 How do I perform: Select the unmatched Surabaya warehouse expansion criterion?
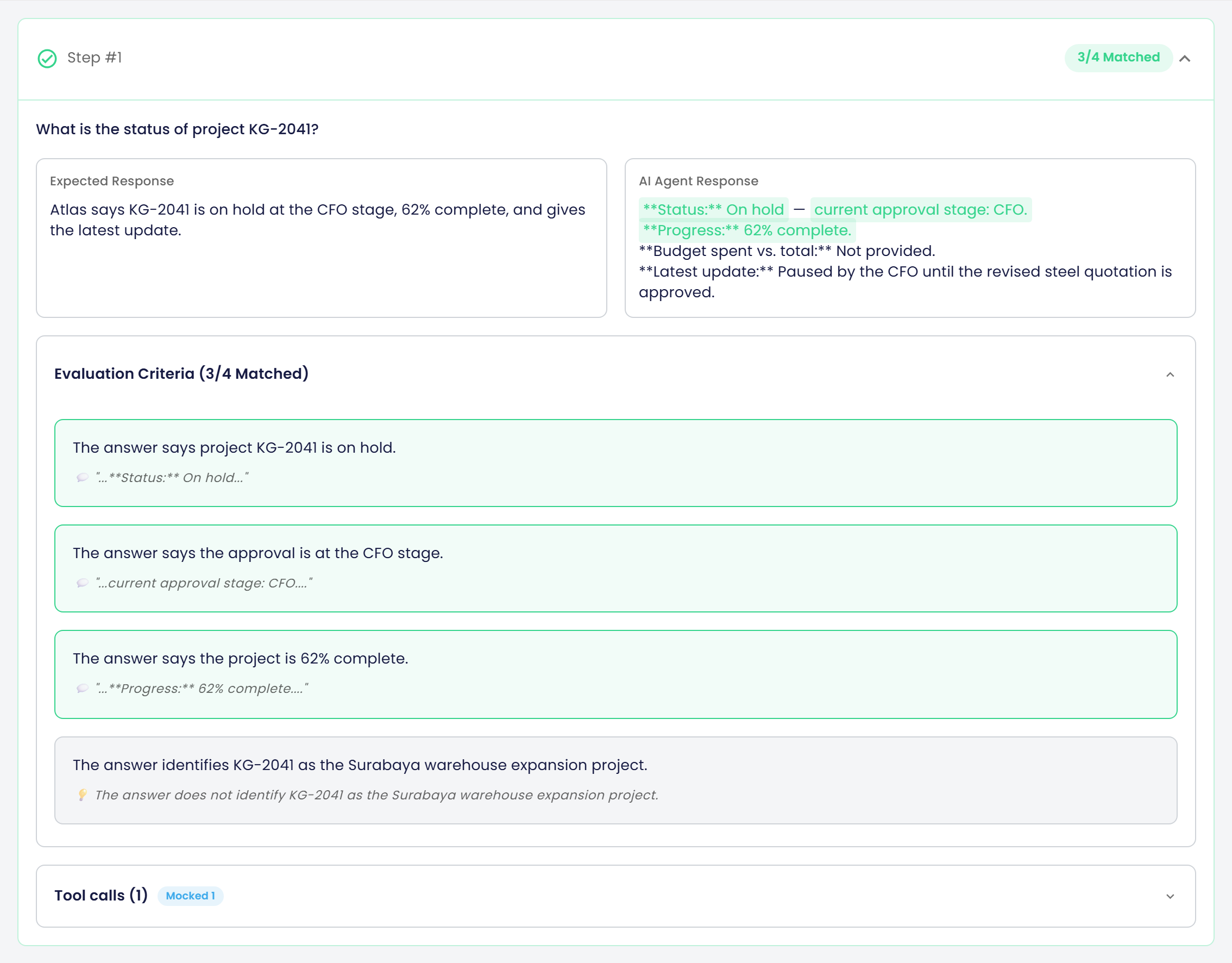(615, 780)
